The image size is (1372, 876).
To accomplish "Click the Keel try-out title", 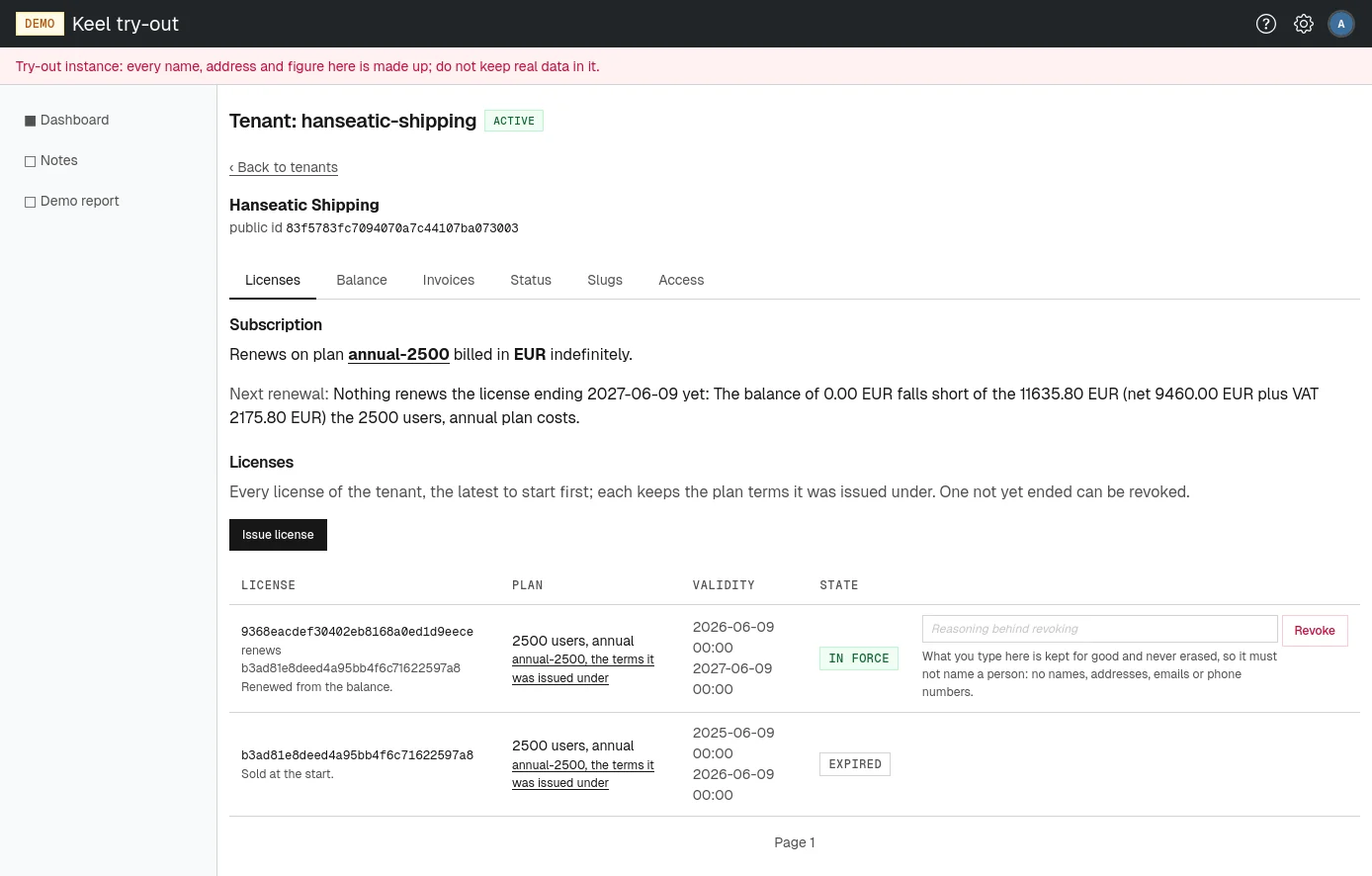I will click(x=126, y=24).
